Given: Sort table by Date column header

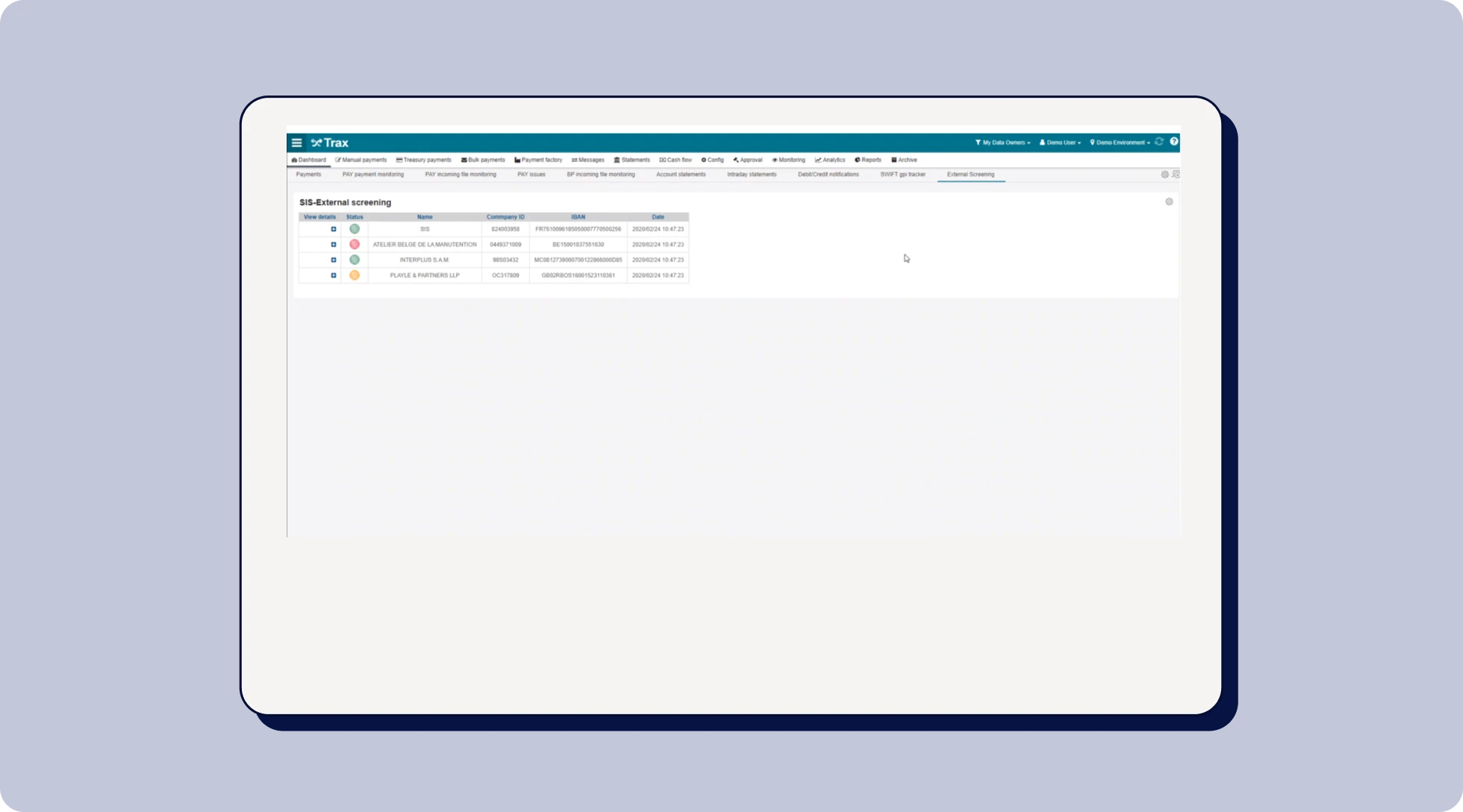Looking at the screenshot, I should click(x=658, y=217).
